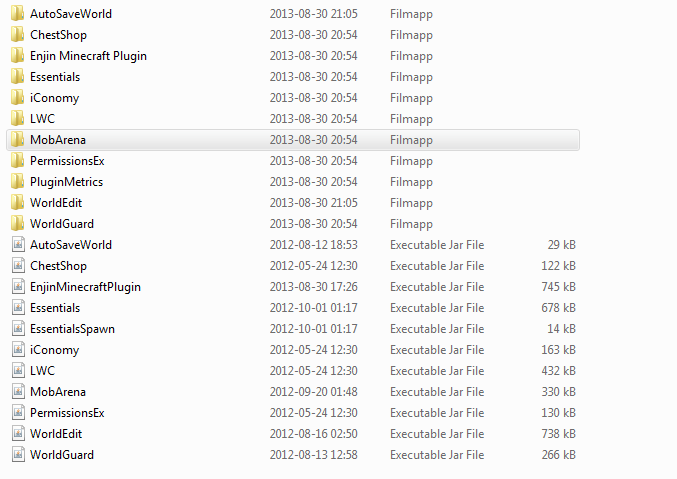Select the ChestShop jar file name

tap(58, 266)
